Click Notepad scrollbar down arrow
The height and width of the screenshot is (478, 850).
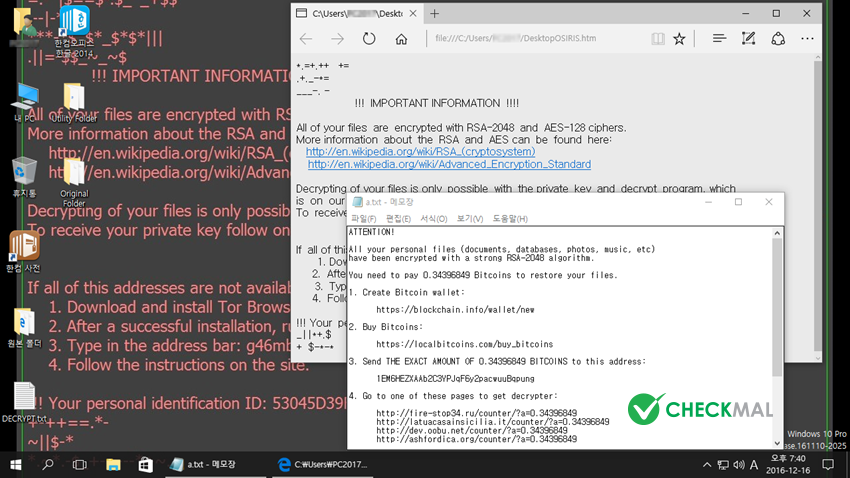tap(775, 442)
